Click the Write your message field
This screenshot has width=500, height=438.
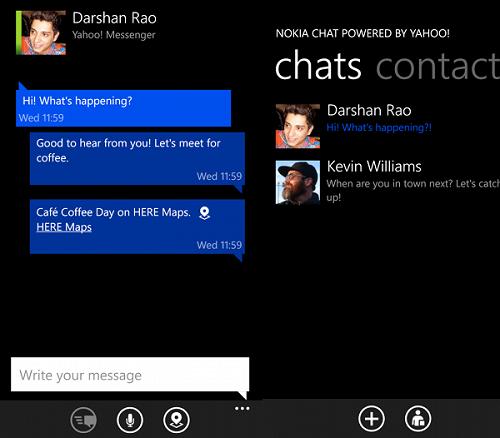[130, 374]
